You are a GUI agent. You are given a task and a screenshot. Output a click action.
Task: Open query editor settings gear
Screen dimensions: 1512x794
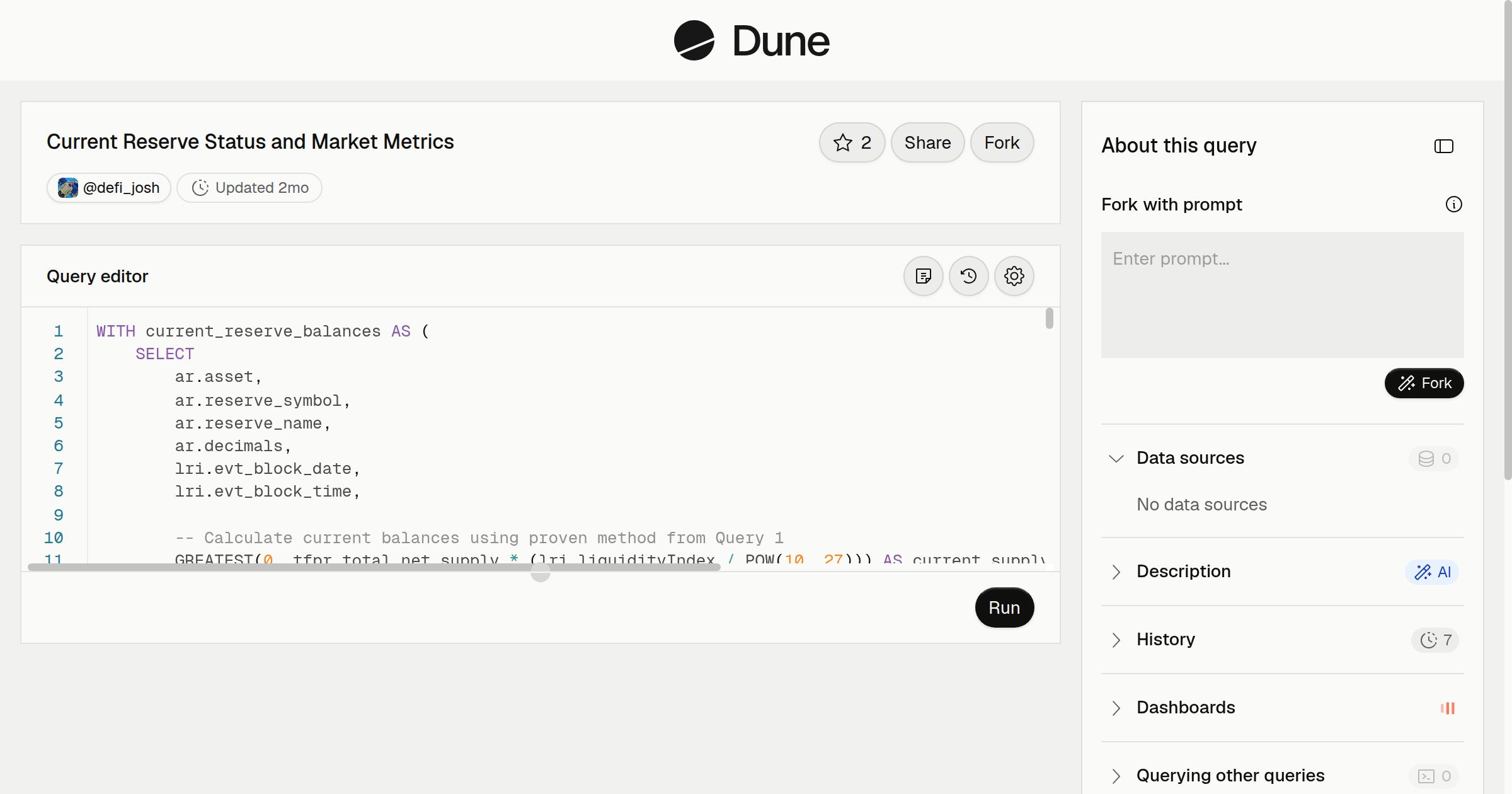(x=1014, y=276)
